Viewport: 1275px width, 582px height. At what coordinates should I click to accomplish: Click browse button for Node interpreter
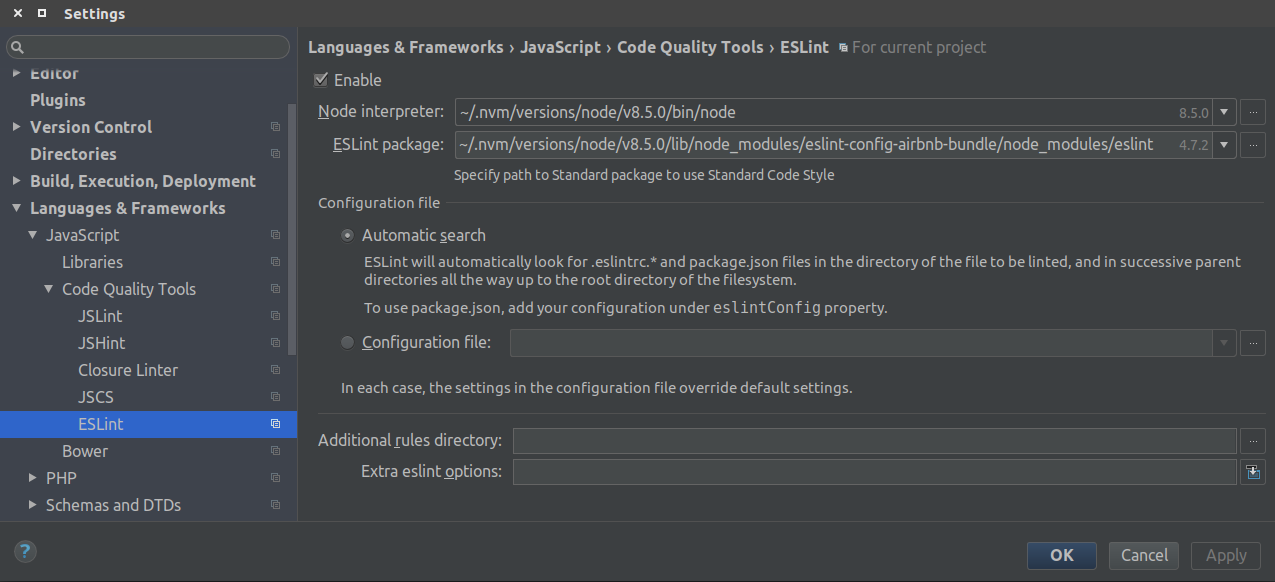click(1253, 112)
